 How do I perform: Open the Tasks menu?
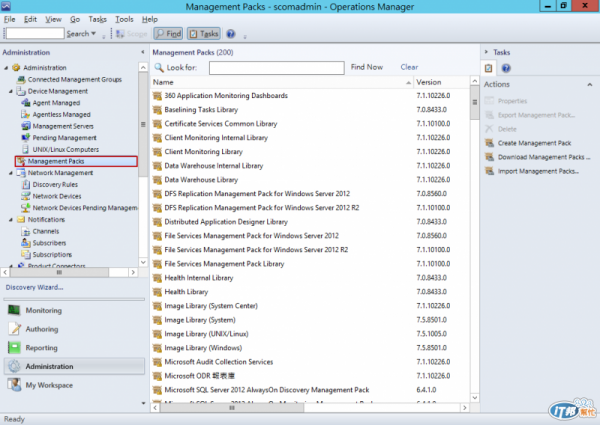click(x=98, y=19)
